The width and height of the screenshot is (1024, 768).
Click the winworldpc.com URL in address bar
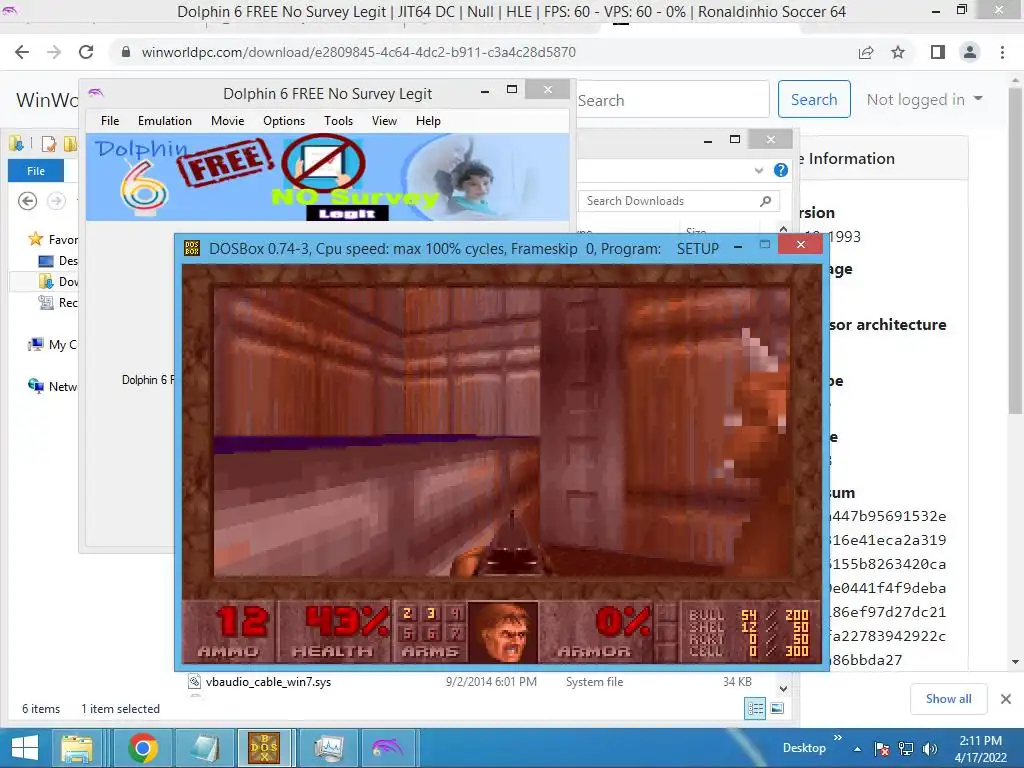pos(359,52)
